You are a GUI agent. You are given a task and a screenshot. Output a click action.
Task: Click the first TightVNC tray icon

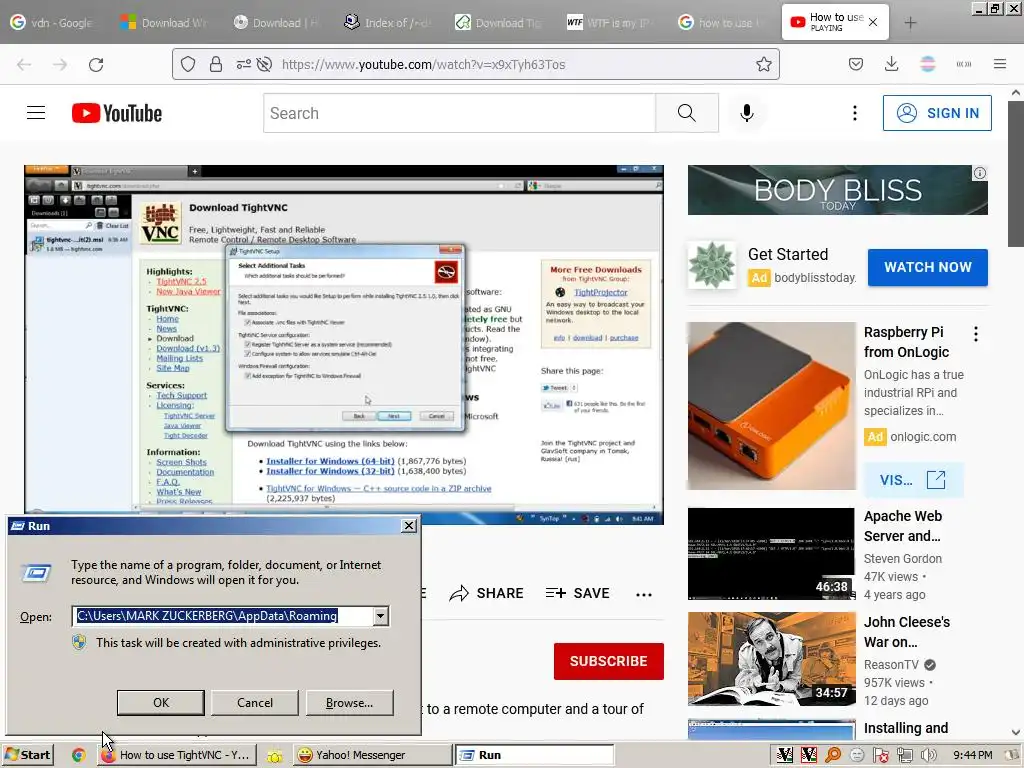(x=784, y=755)
